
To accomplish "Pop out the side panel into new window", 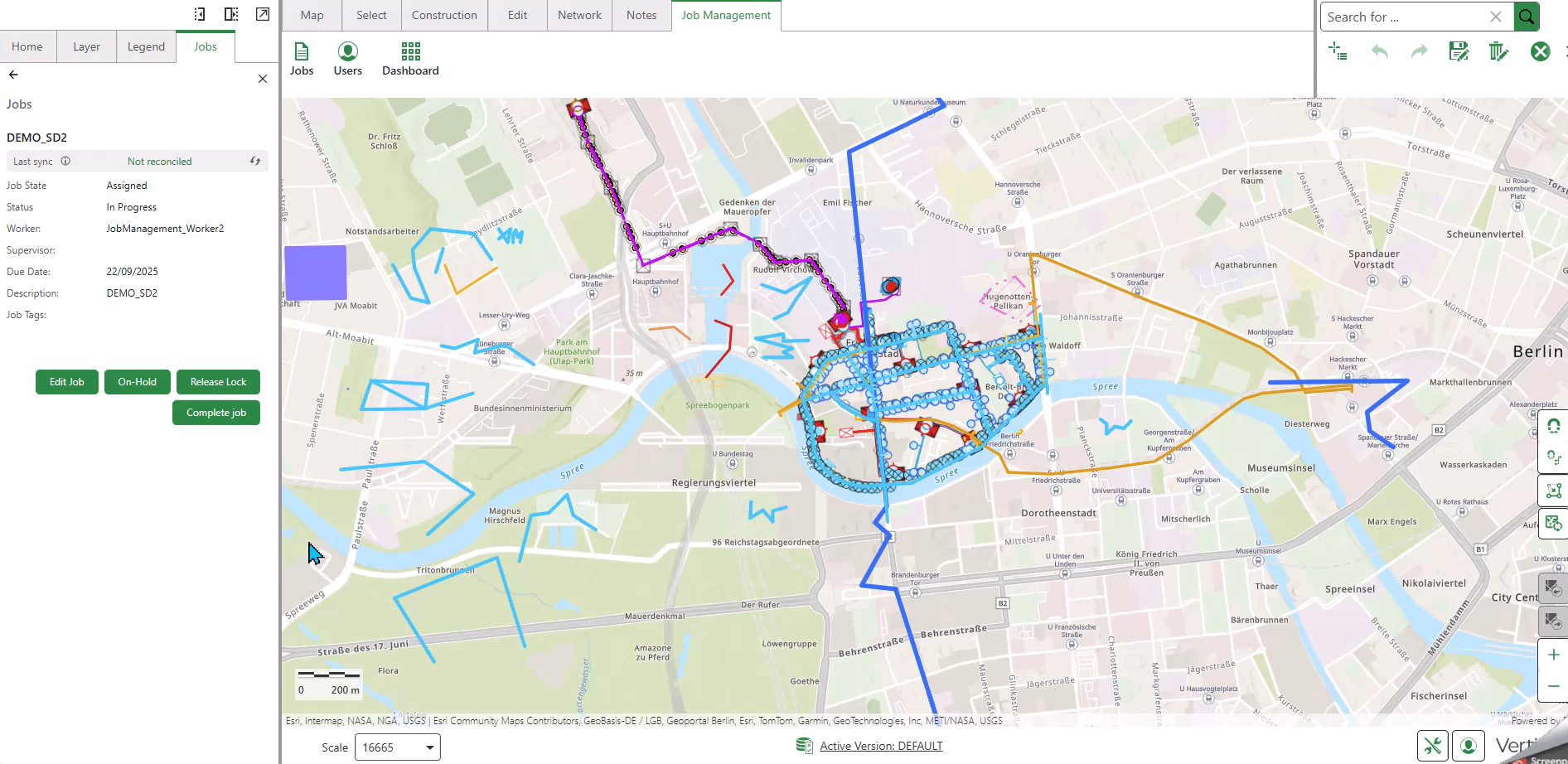I will point(263,14).
